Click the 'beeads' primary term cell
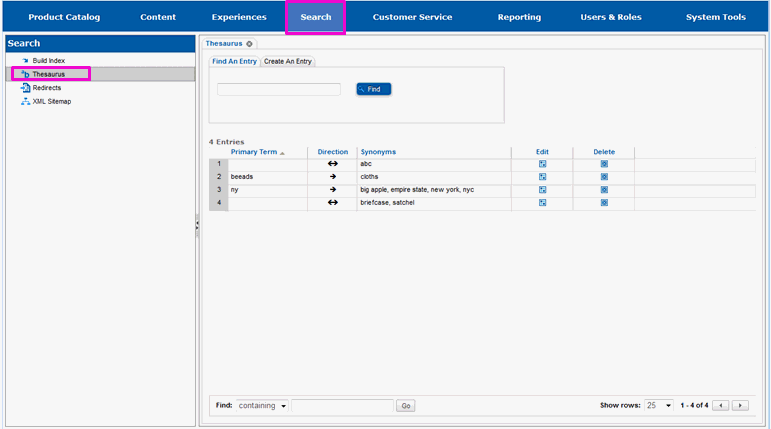The height and width of the screenshot is (429, 771). pyautogui.click(x=268, y=177)
